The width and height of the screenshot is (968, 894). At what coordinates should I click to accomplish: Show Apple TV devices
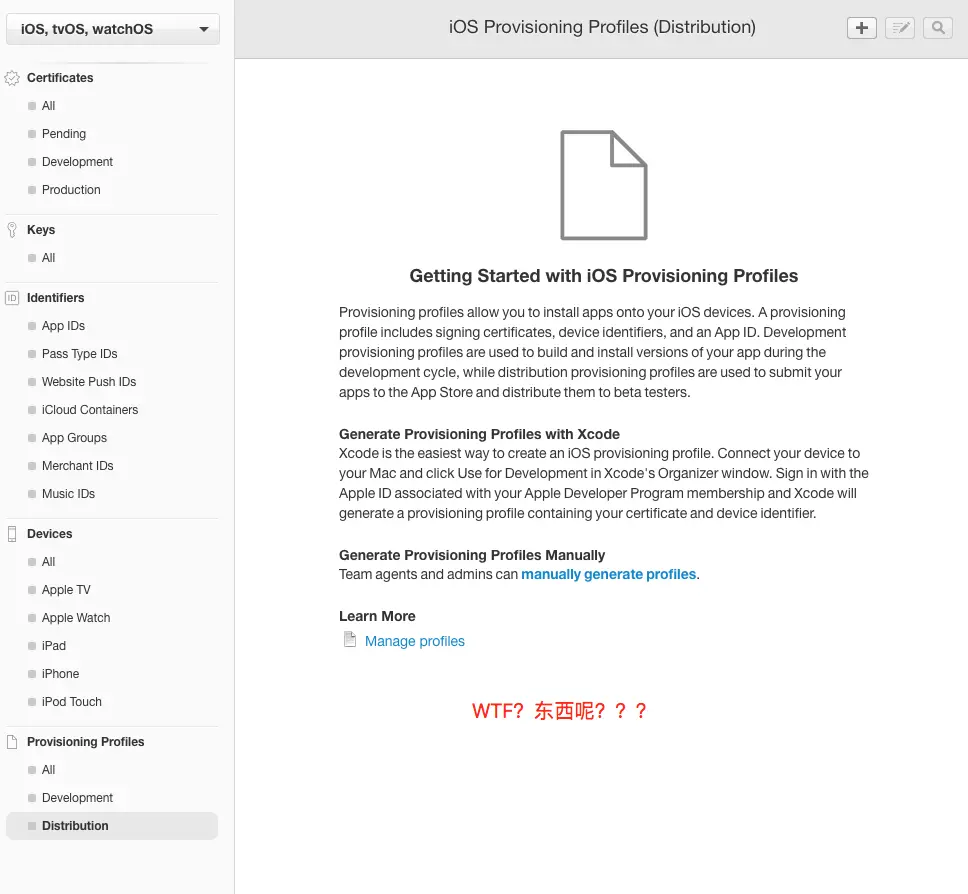point(66,590)
